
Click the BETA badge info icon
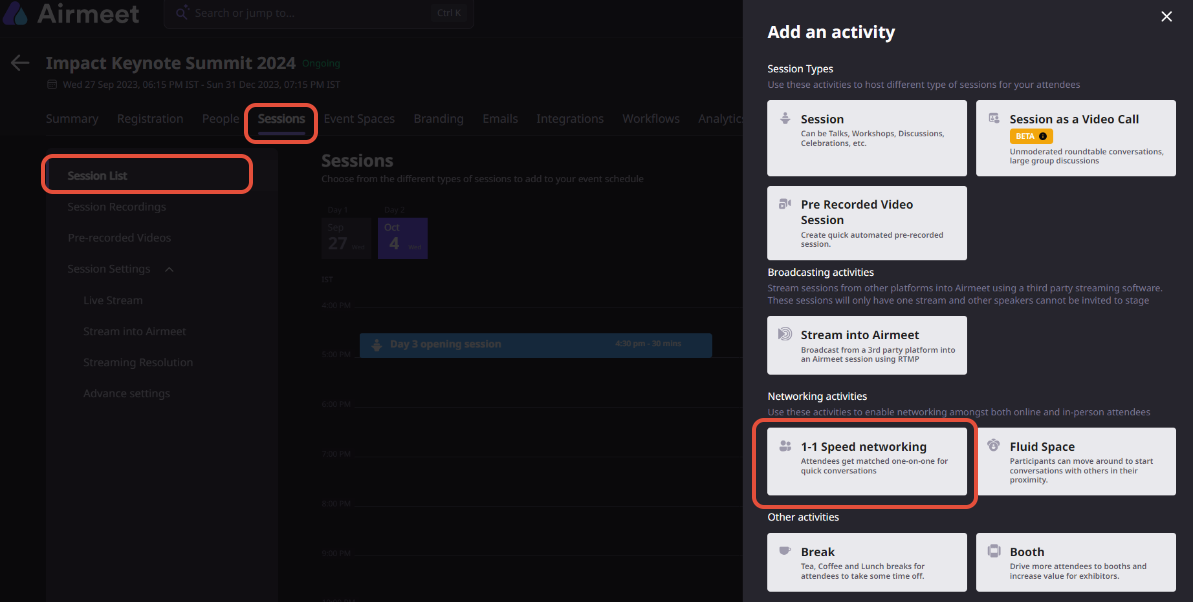[x=1042, y=136]
